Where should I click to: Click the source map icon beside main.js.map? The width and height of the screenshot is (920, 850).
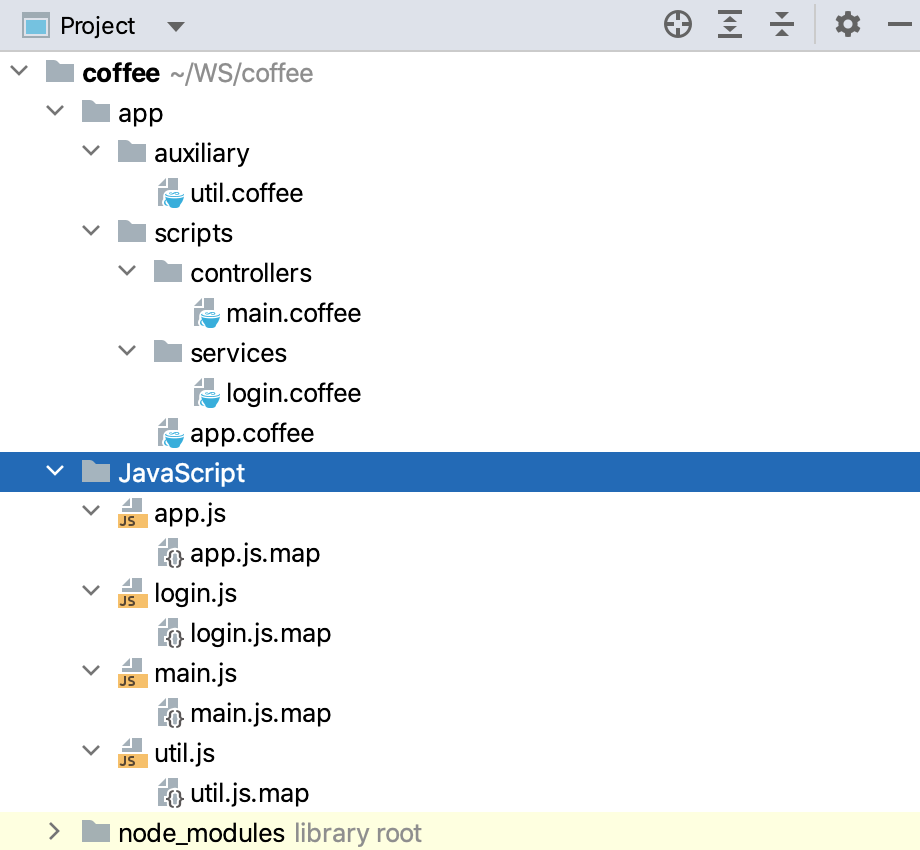167,713
